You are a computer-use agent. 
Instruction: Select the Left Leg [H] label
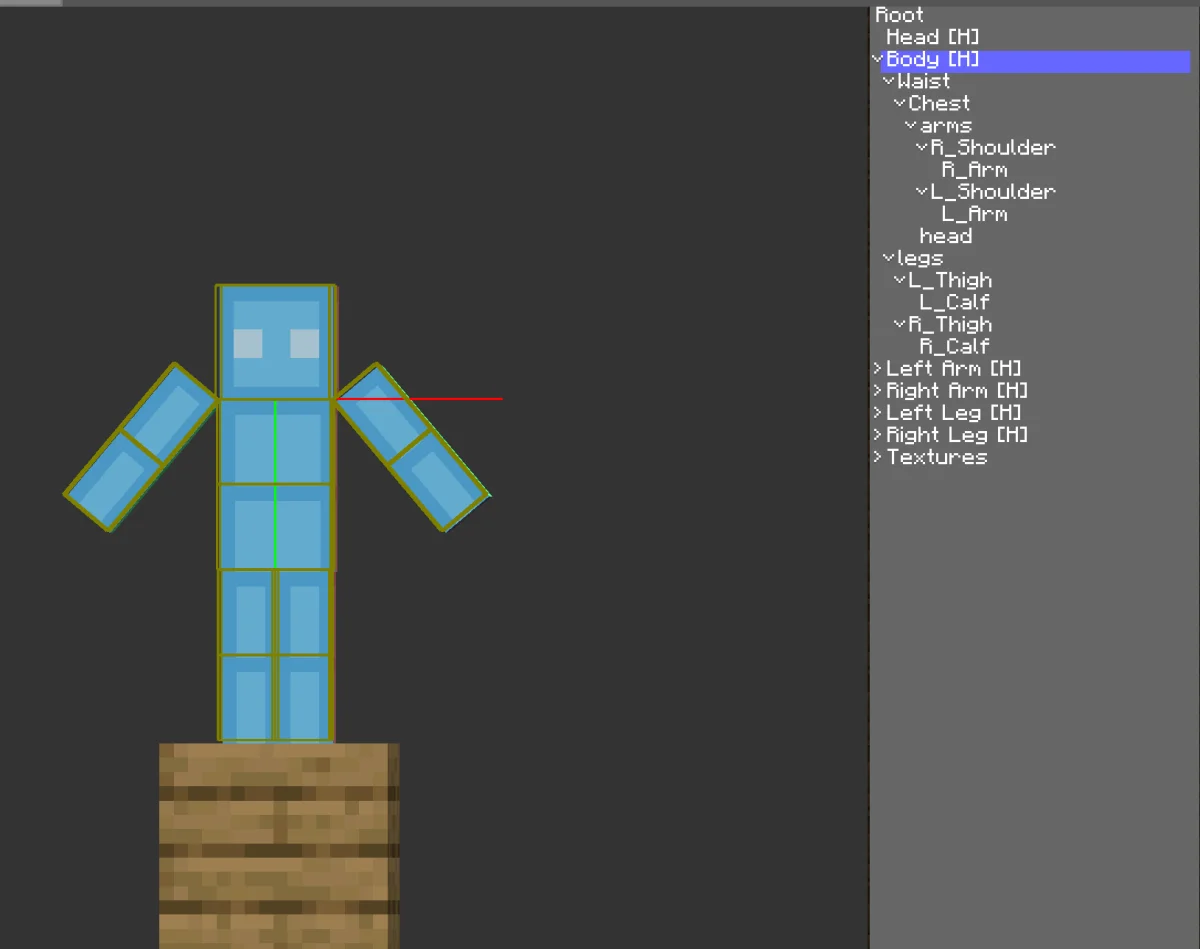[x=954, y=413]
